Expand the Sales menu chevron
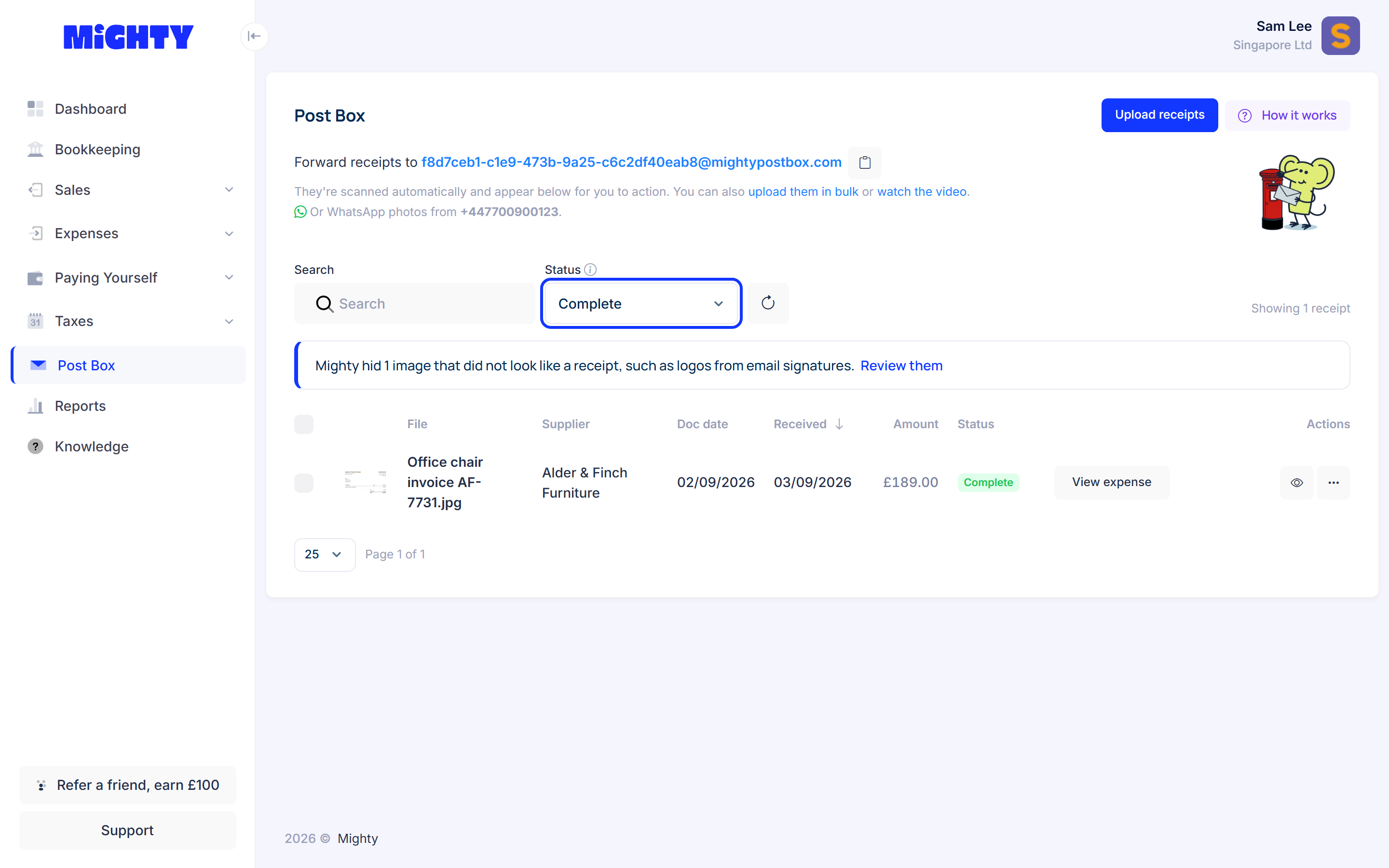The image size is (1389, 868). [229, 190]
